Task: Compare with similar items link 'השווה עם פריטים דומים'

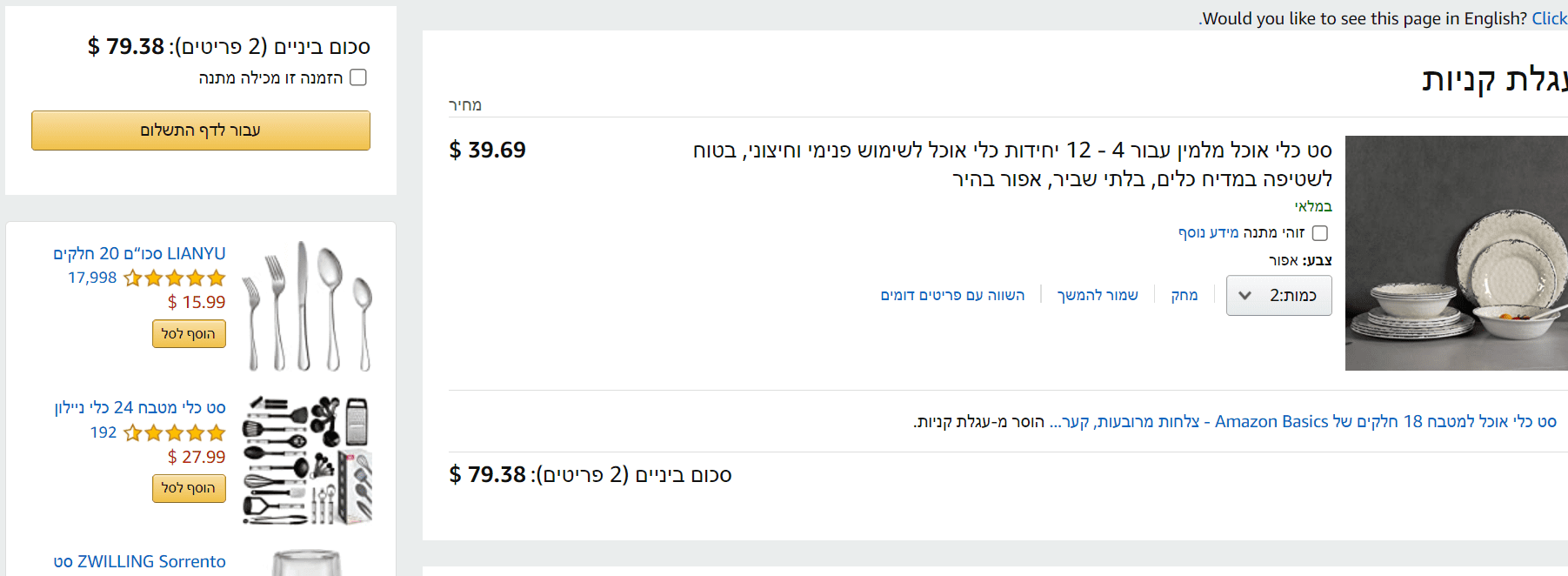Action: tap(952, 296)
